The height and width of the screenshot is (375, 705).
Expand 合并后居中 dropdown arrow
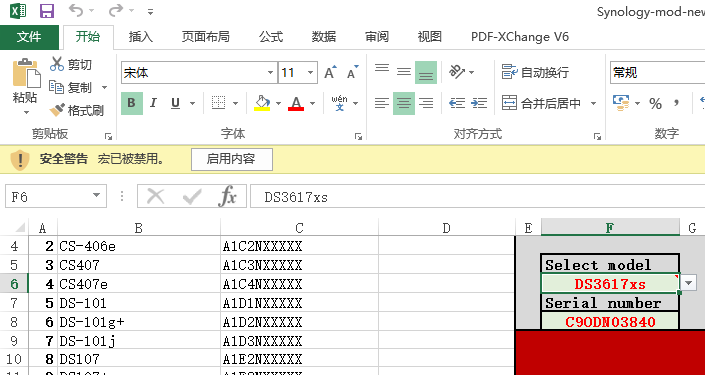pyautogui.click(x=593, y=104)
